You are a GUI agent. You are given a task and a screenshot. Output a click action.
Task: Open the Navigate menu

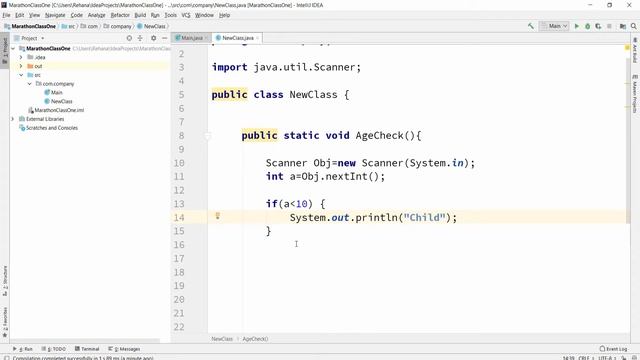(55, 15)
